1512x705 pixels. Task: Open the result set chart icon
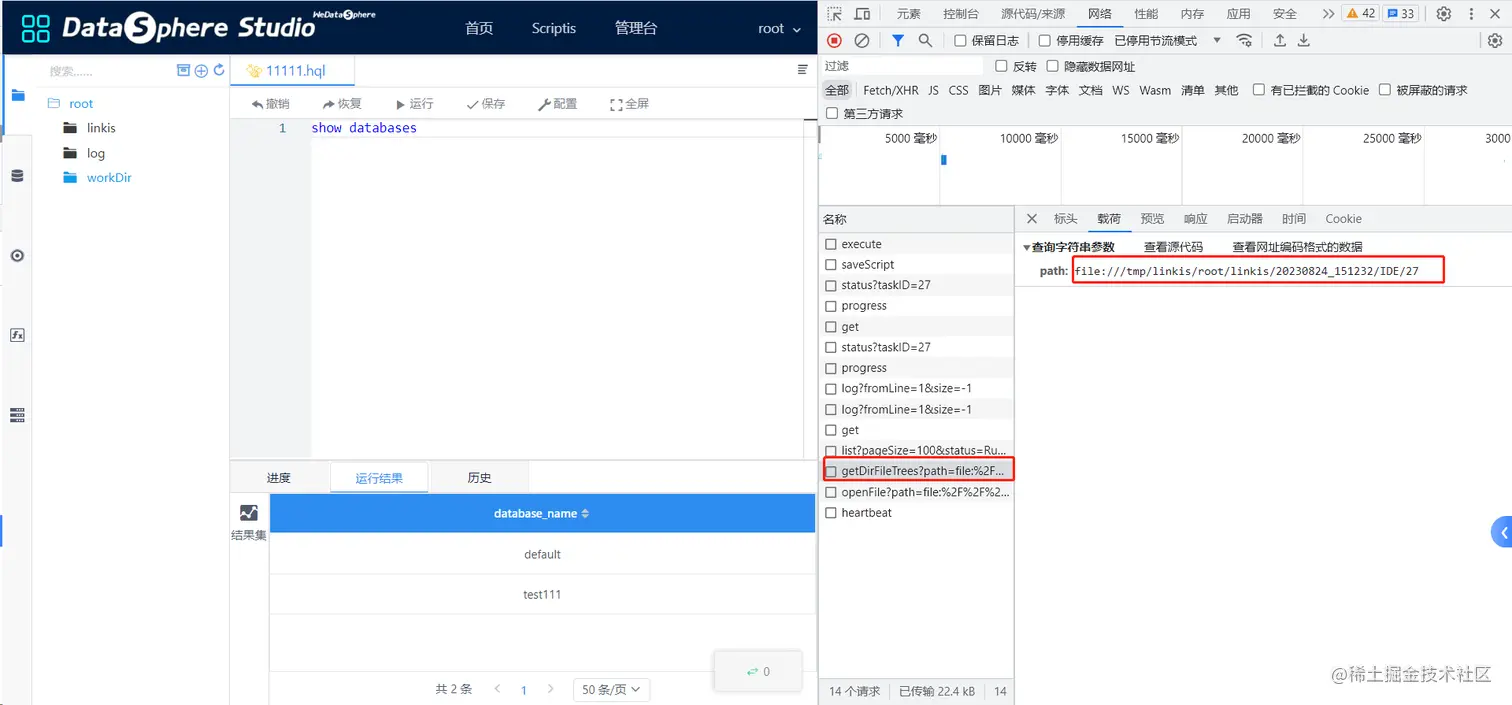(x=249, y=513)
